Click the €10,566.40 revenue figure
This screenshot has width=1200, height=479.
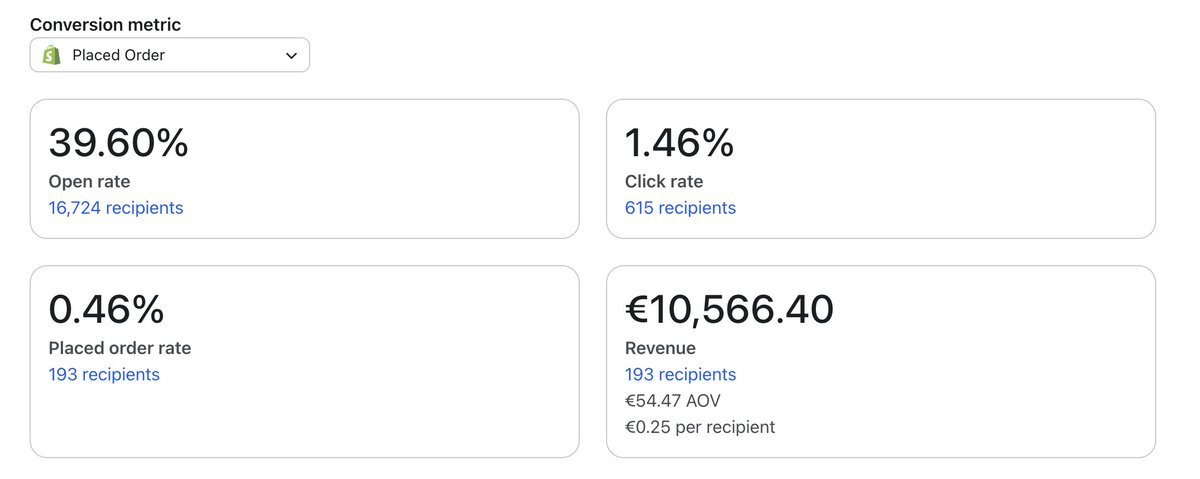tap(729, 309)
